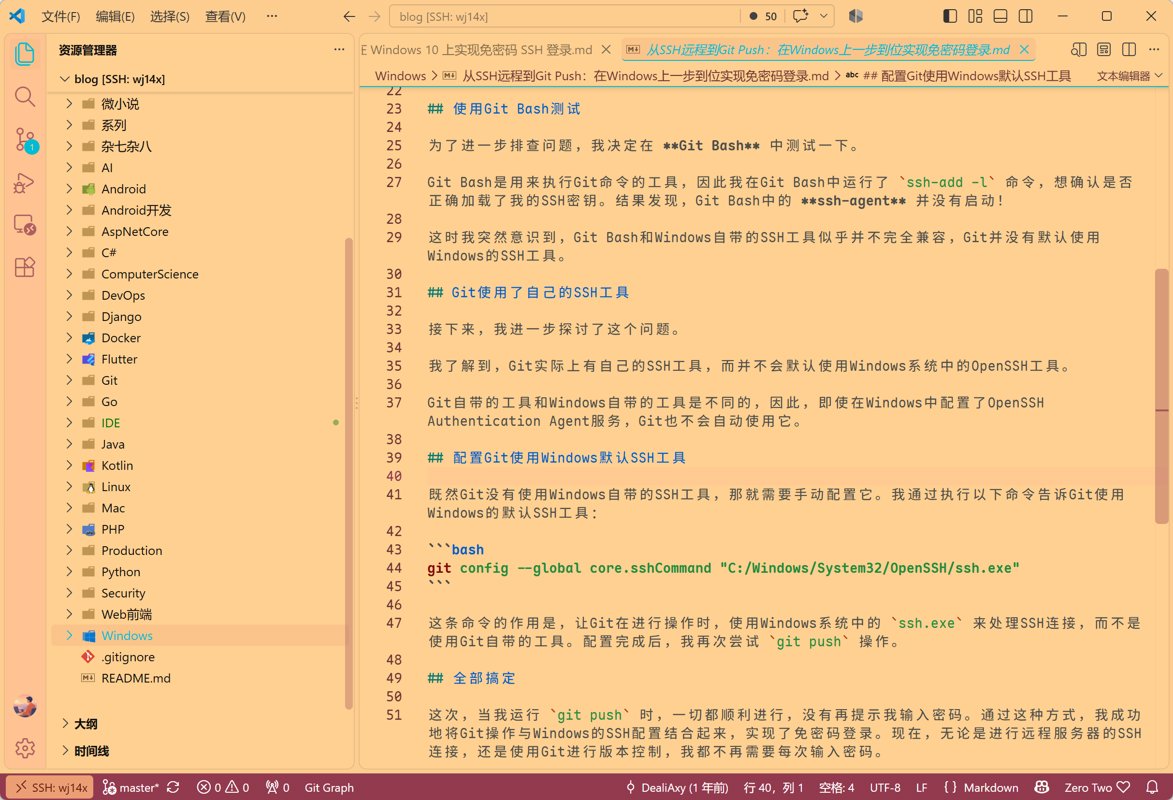Open the chat dropdown arrow in title bar
The height and width of the screenshot is (800, 1173).
[x=824, y=16]
